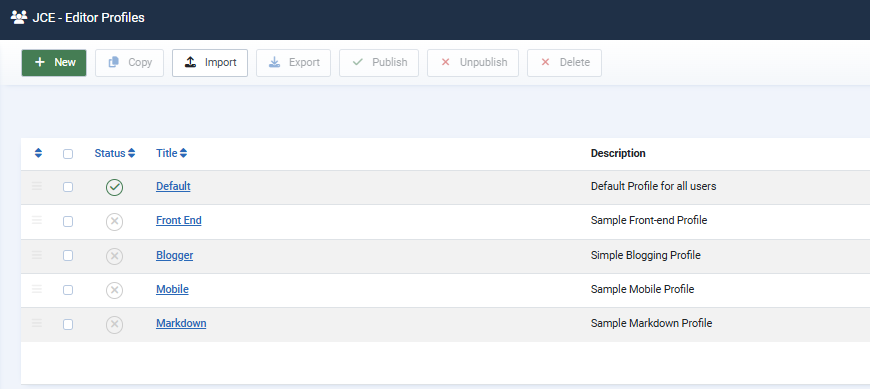Open the Default profile link
870x389 pixels.
click(173, 186)
